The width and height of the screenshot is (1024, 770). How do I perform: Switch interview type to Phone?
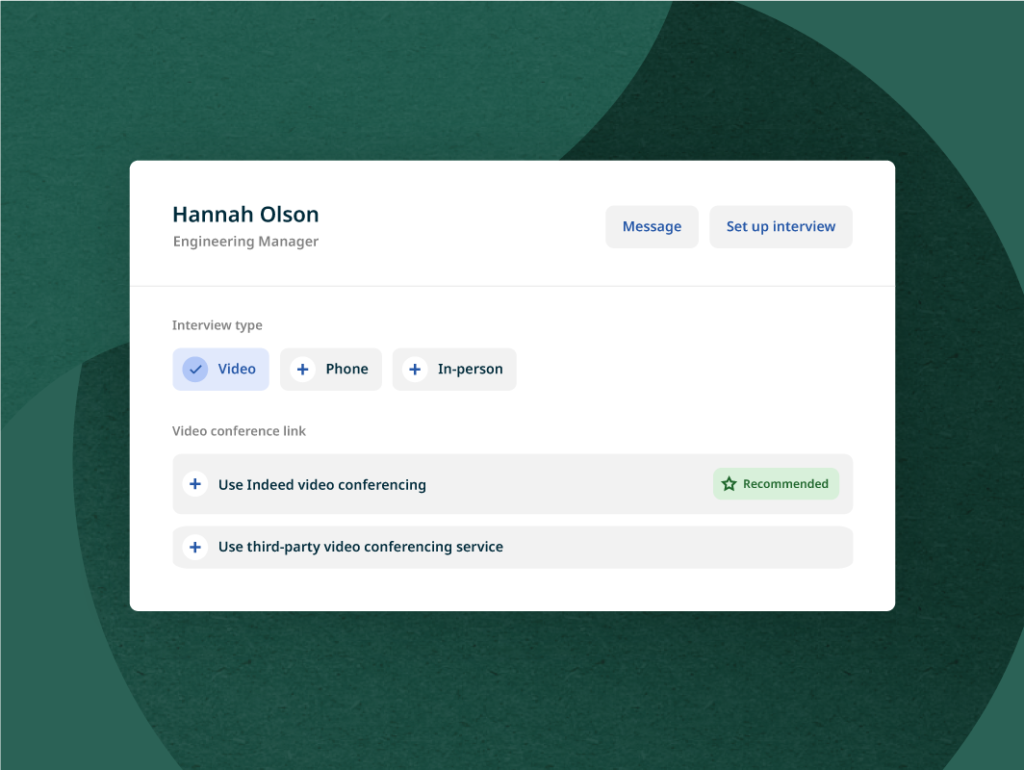coord(331,369)
